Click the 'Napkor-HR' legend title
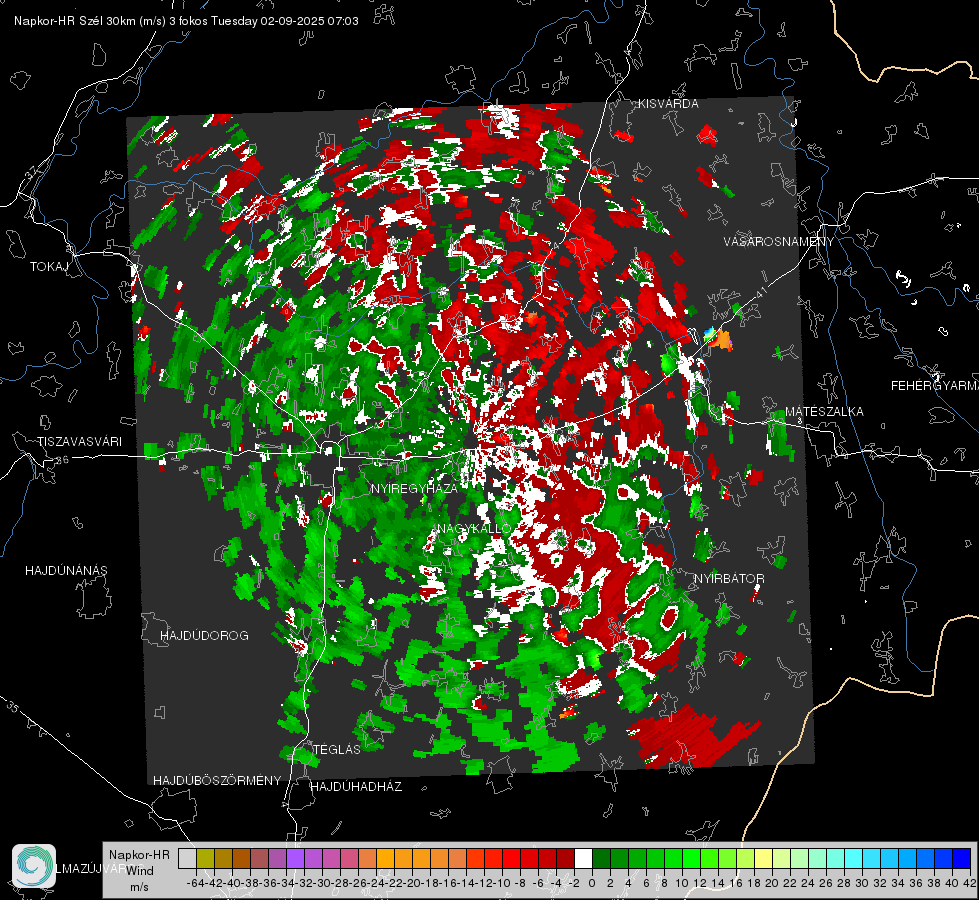 tap(139, 854)
